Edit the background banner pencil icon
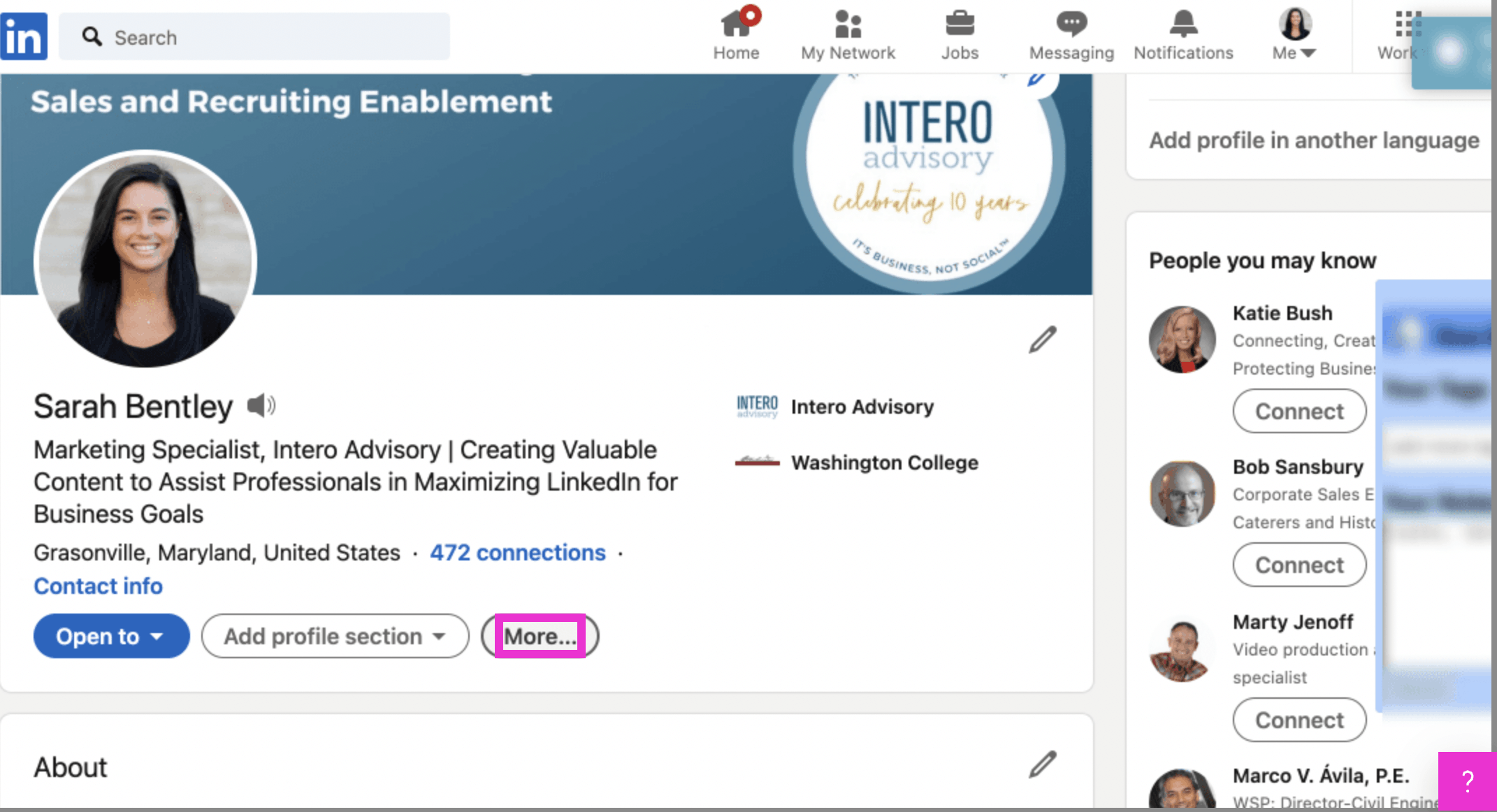 pos(1037,78)
